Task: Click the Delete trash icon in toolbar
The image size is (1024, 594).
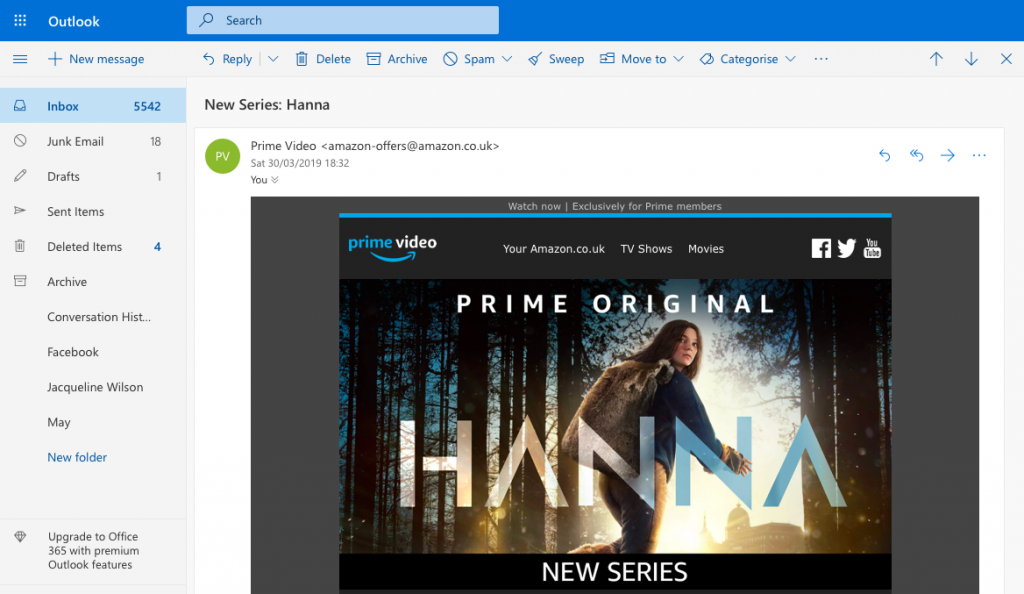Action: point(301,59)
